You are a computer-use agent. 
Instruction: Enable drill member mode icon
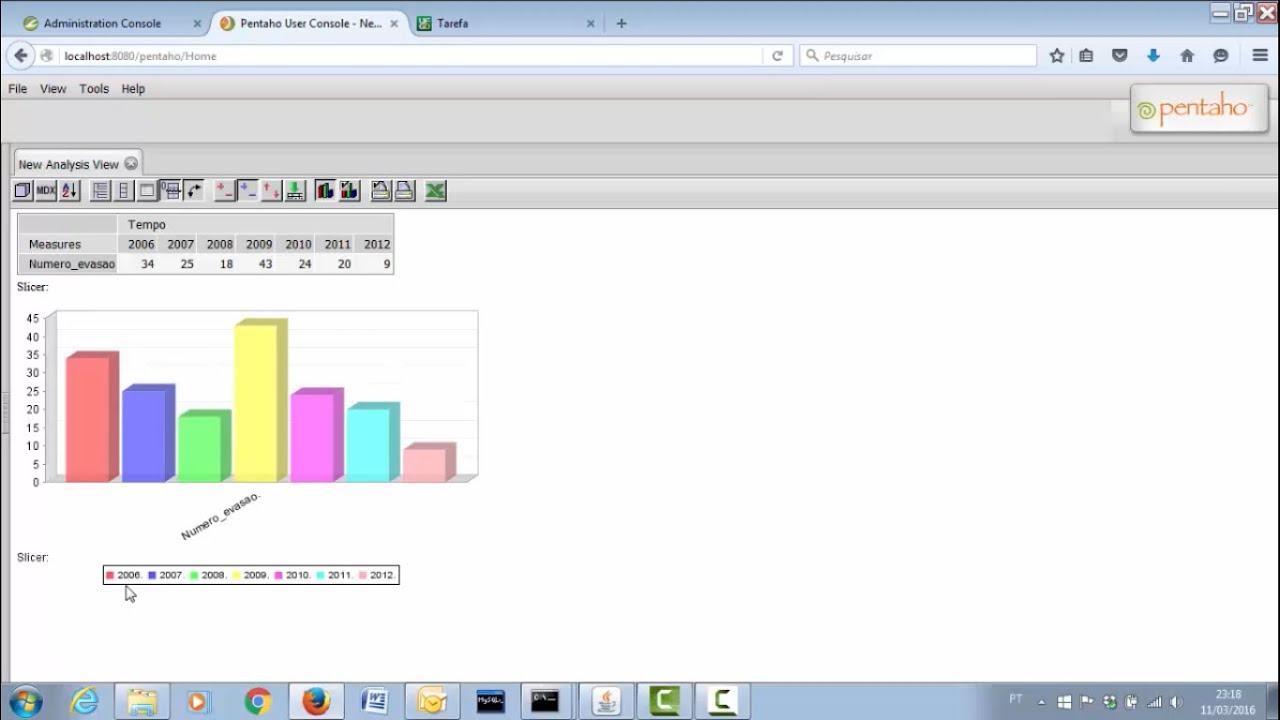tap(225, 190)
